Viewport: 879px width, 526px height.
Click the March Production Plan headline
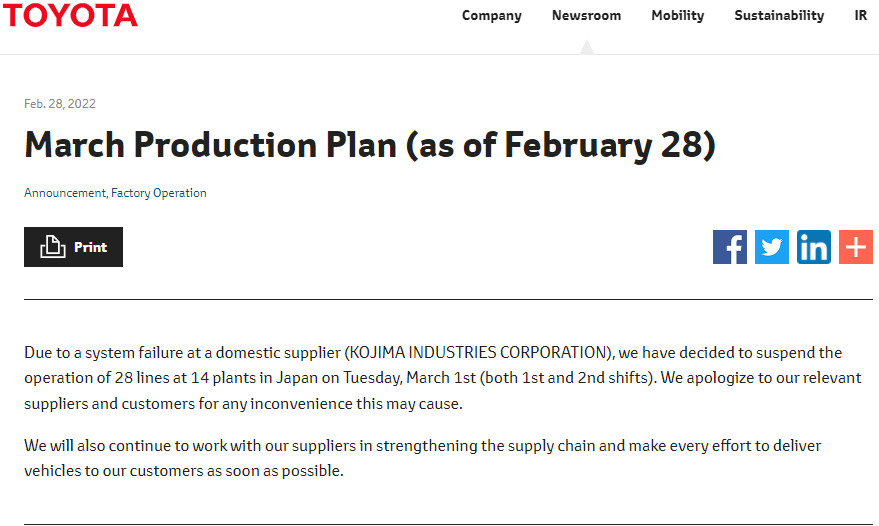[370, 145]
